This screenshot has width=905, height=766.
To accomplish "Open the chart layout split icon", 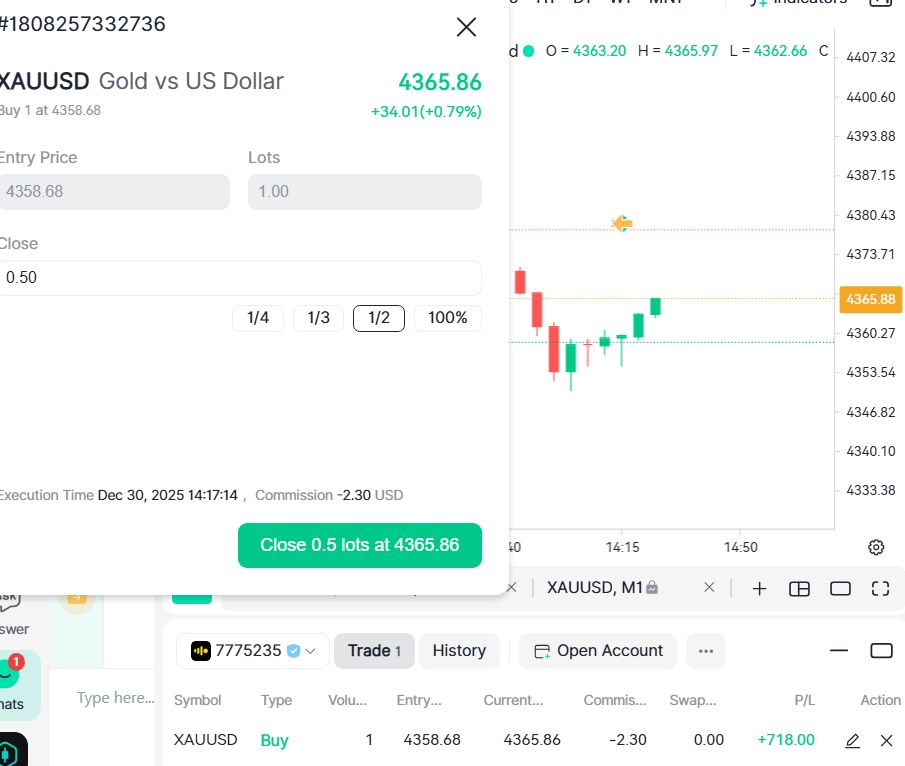I will click(x=799, y=588).
